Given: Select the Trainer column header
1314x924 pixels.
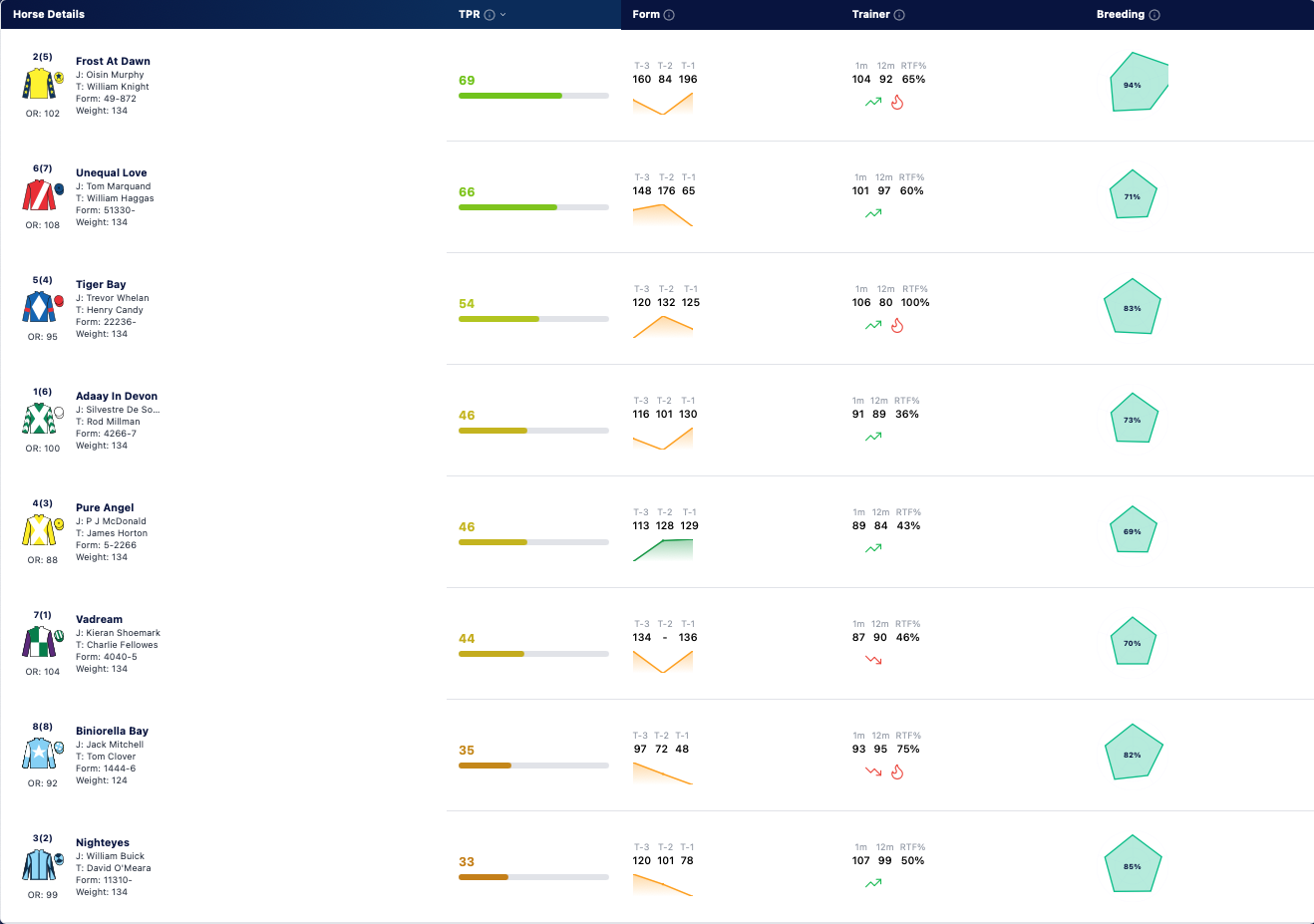Looking at the screenshot, I should pyautogui.click(x=871, y=15).
